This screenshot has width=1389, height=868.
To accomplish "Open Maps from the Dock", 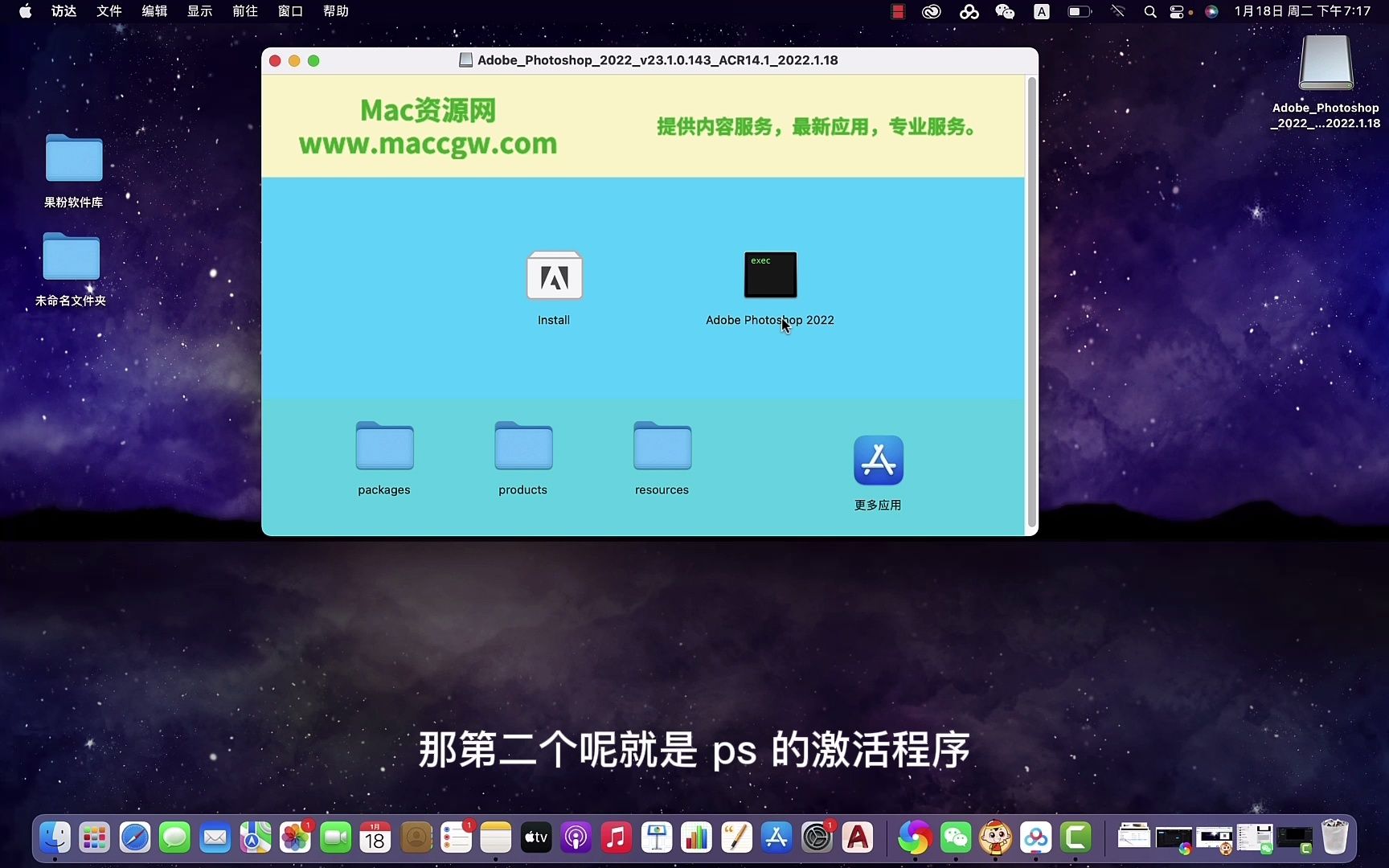I will pos(256,838).
